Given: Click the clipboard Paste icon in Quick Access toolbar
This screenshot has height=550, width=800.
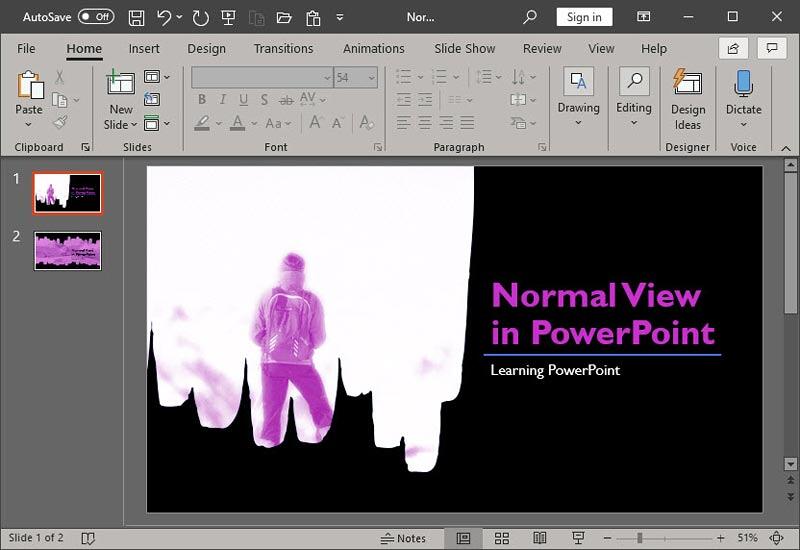Looking at the screenshot, I should coord(313,18).
